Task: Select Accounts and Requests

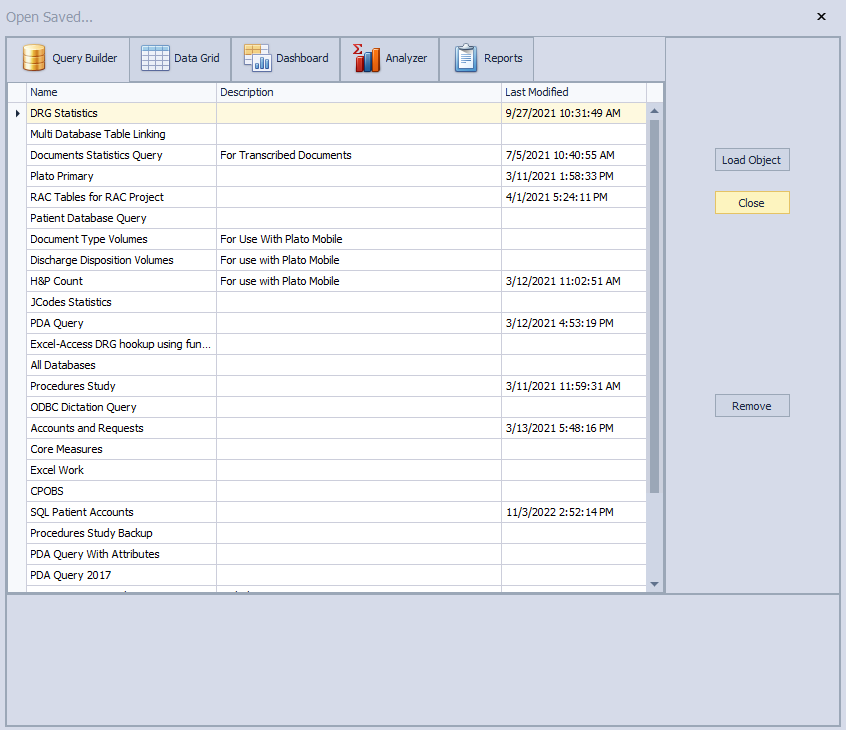Action: point(336,428)
